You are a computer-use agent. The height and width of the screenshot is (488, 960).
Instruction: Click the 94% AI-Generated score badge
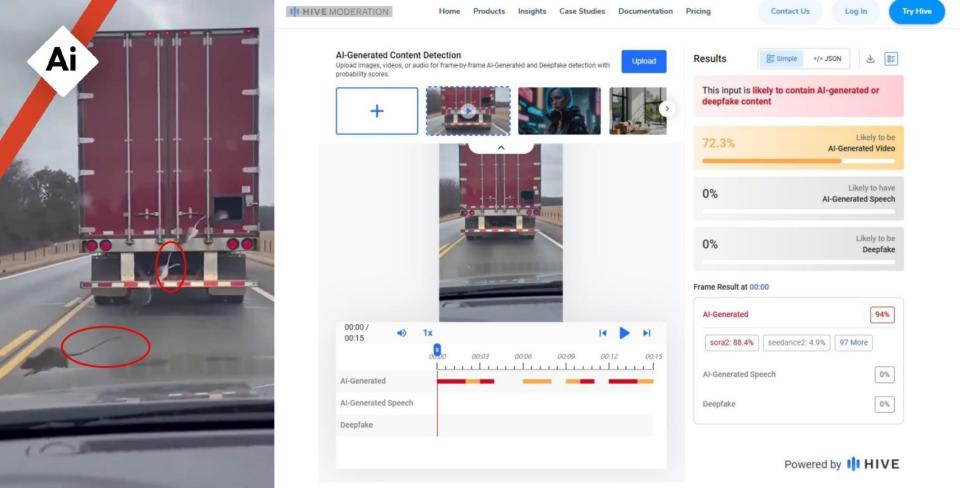tap(882, 315)
